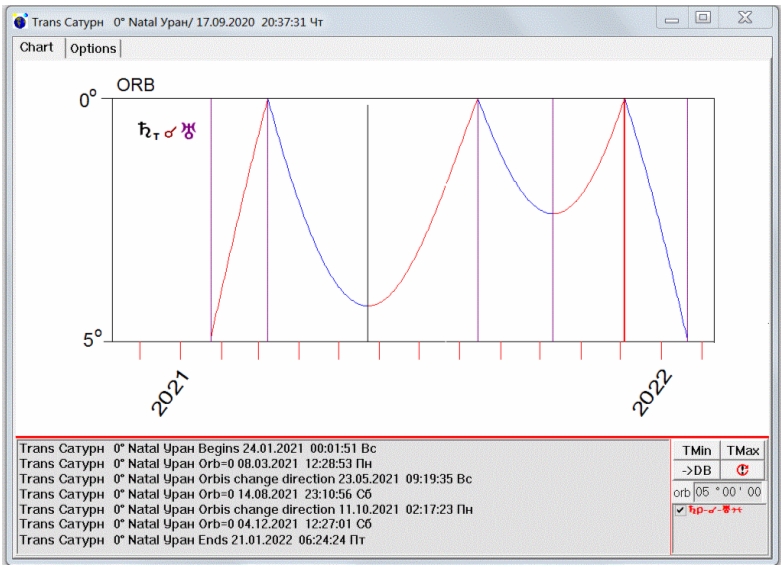Screen dimensions: 781x567
Task: Toggle the Saturn-Uranus aspect checkbox
Action: (x=680, y=510)
